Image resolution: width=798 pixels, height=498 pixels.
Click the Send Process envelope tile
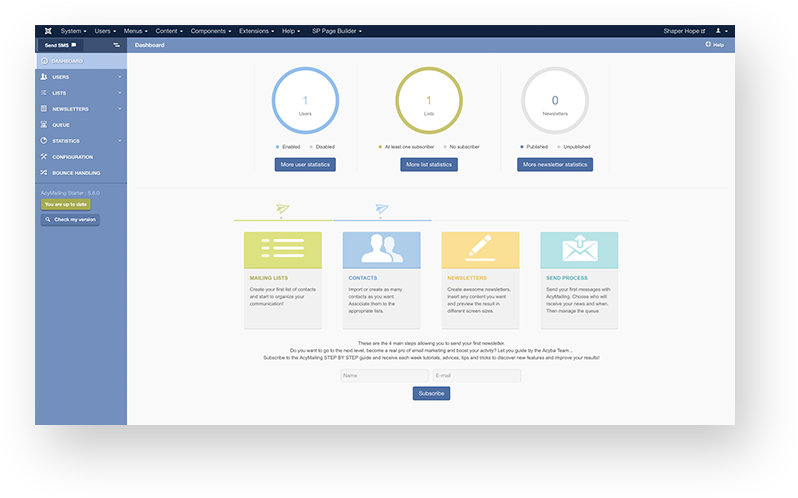tap(579, 250)
